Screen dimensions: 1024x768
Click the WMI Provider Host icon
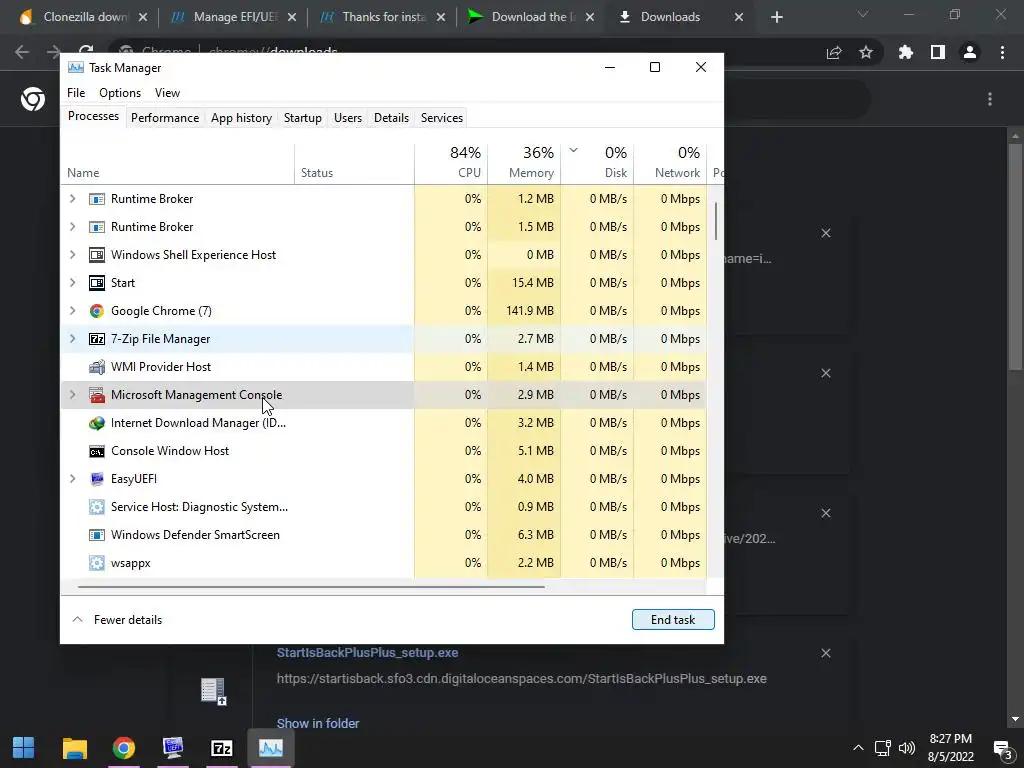(97, 367)
